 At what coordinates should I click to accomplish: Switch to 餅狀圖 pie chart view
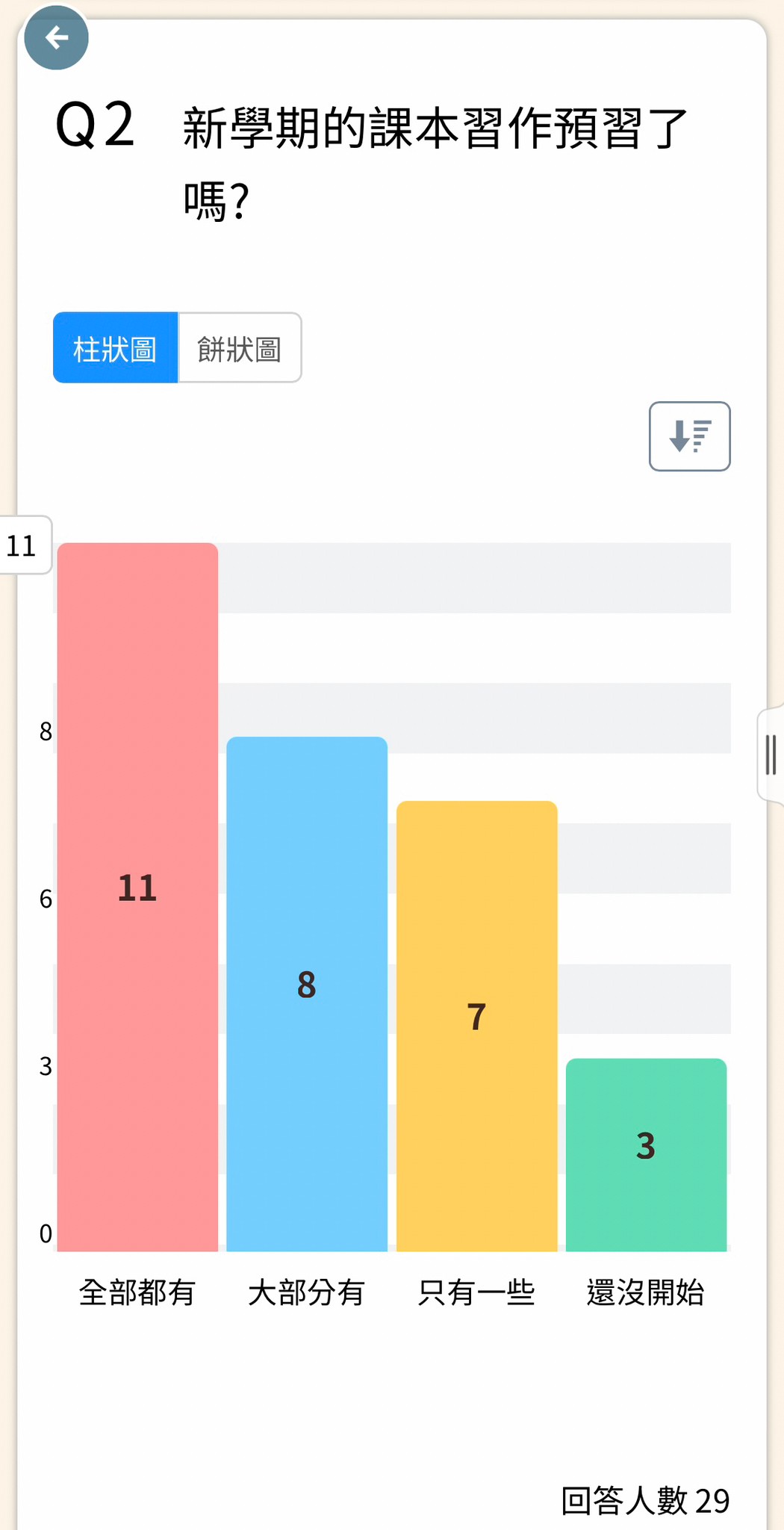coord(240,348)
